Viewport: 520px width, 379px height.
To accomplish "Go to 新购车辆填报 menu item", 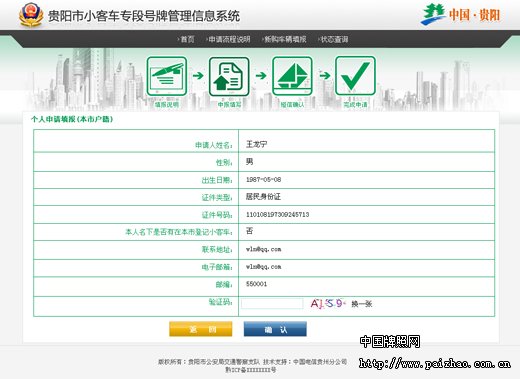I will tap(284, 39).
